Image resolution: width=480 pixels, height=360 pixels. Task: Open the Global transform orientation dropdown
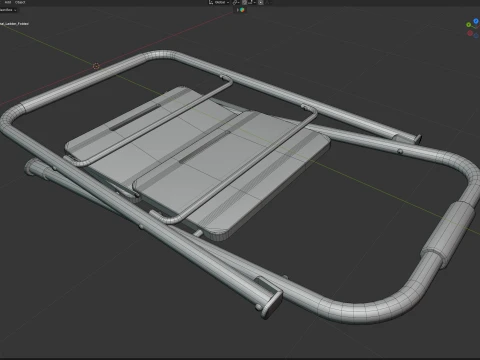click(219, 2)
